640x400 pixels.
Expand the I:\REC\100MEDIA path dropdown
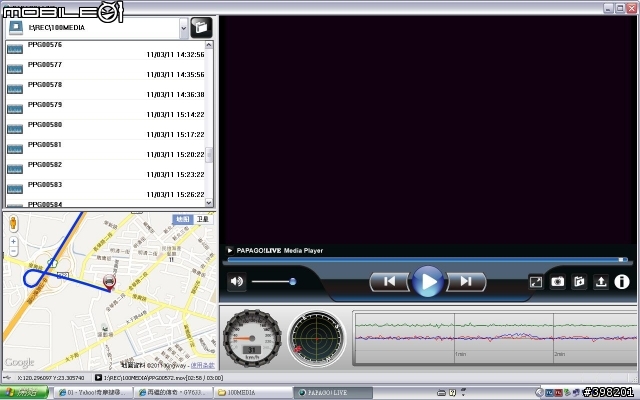[184, 28]
